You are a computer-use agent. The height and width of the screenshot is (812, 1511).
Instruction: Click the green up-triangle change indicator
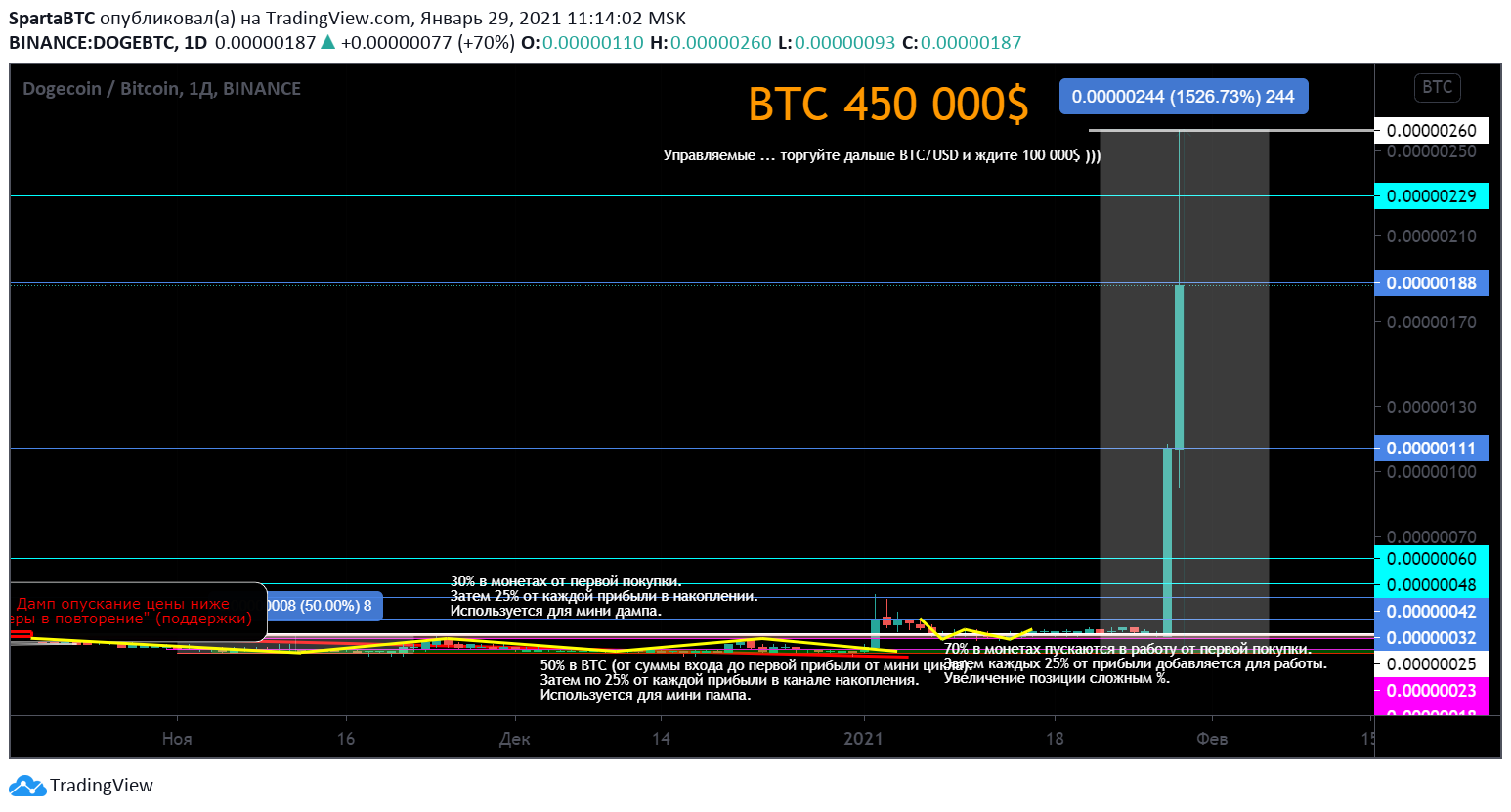coord(328,43)
